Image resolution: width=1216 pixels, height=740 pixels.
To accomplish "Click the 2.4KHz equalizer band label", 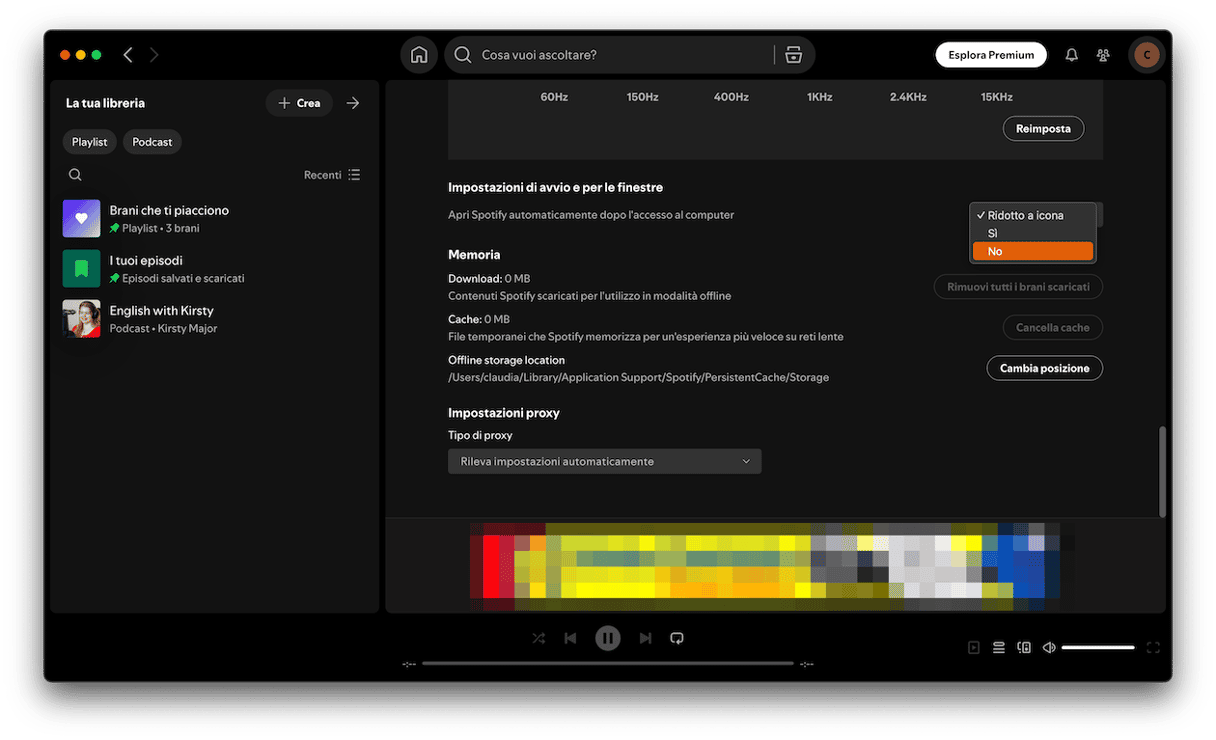I will click(x=908, y=97).
